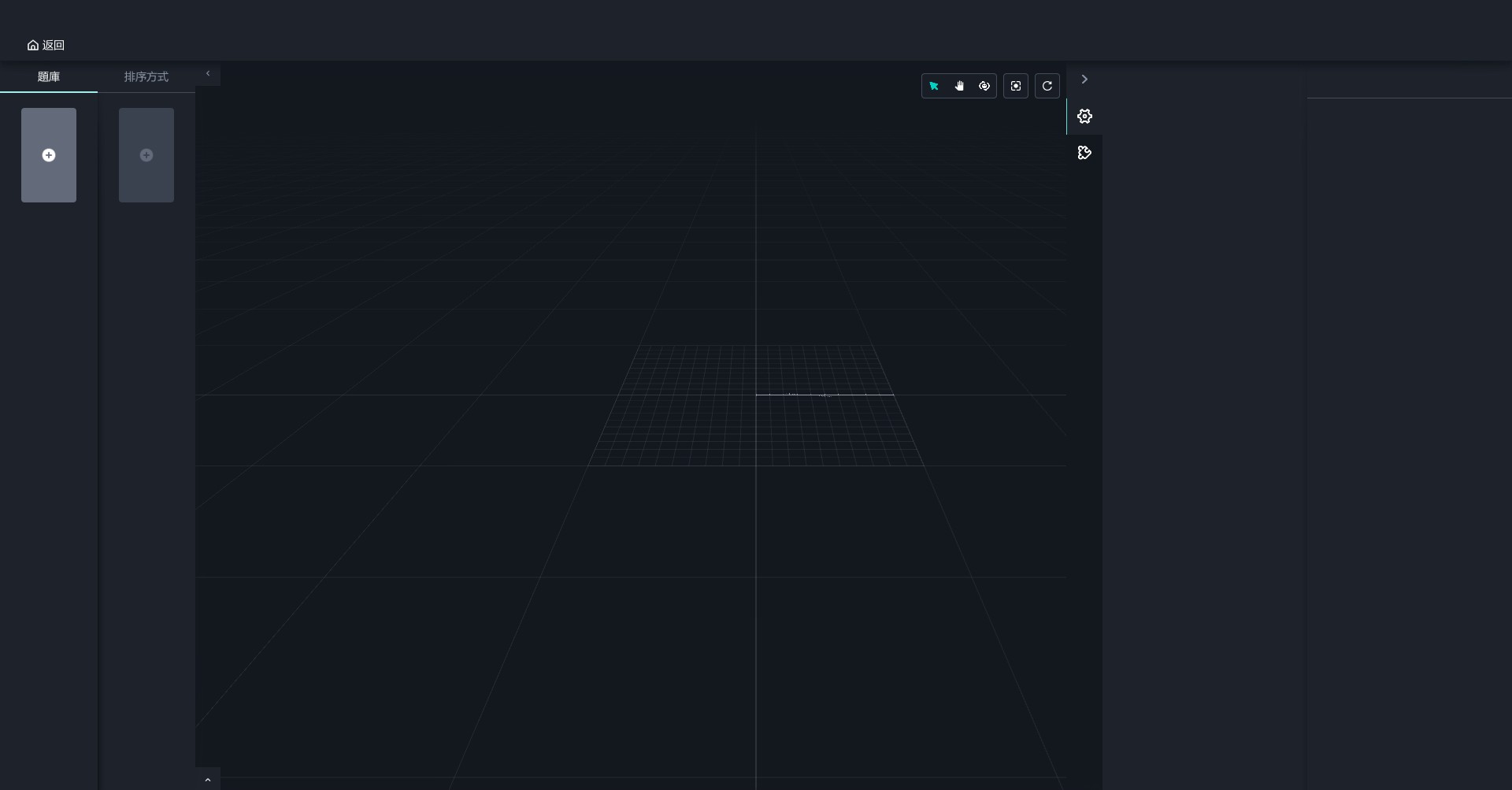Click the home icon beside 返回
1512x790 pixels.
[x=33, y=46]
